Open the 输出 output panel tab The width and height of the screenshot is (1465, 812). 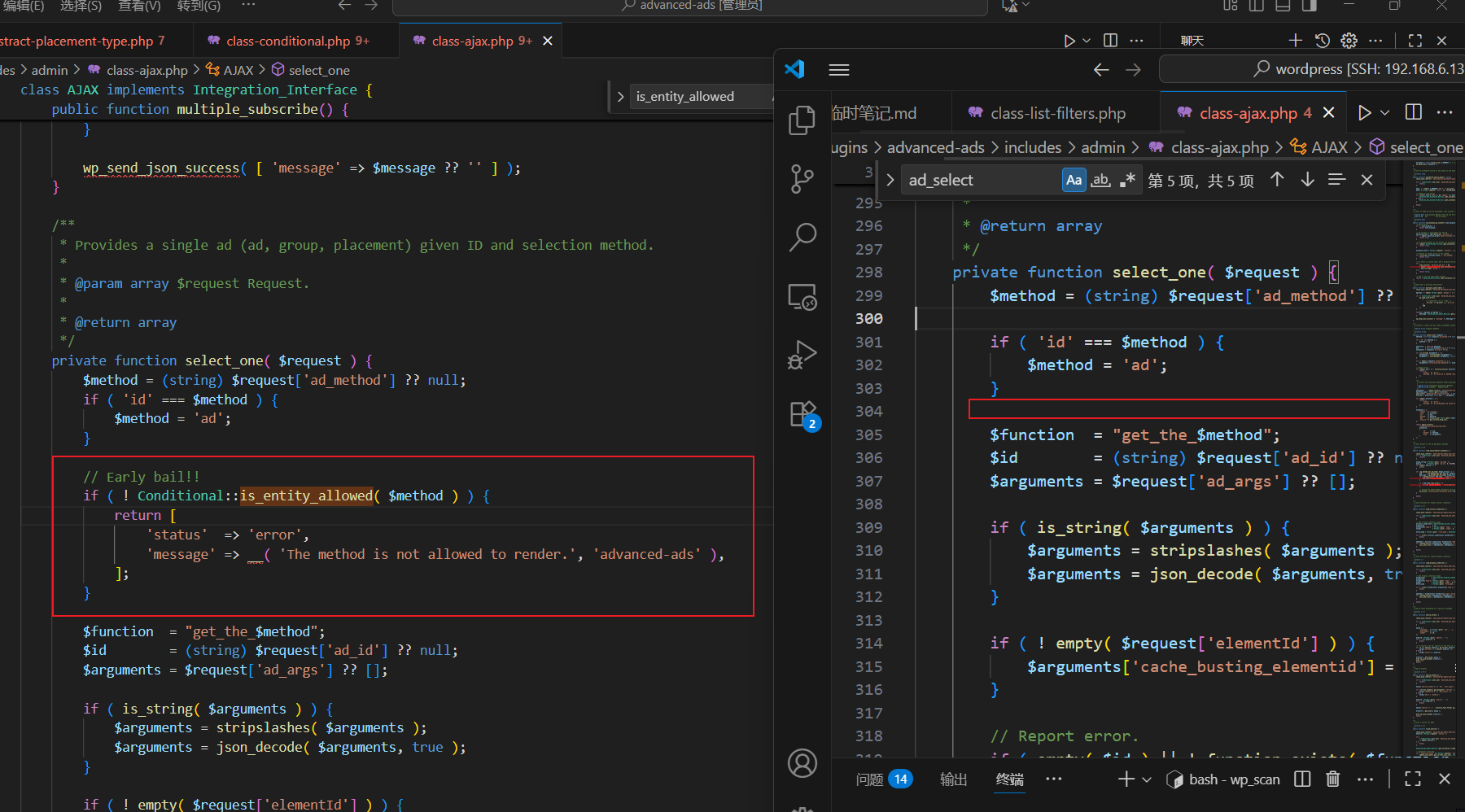pos(953,779)
